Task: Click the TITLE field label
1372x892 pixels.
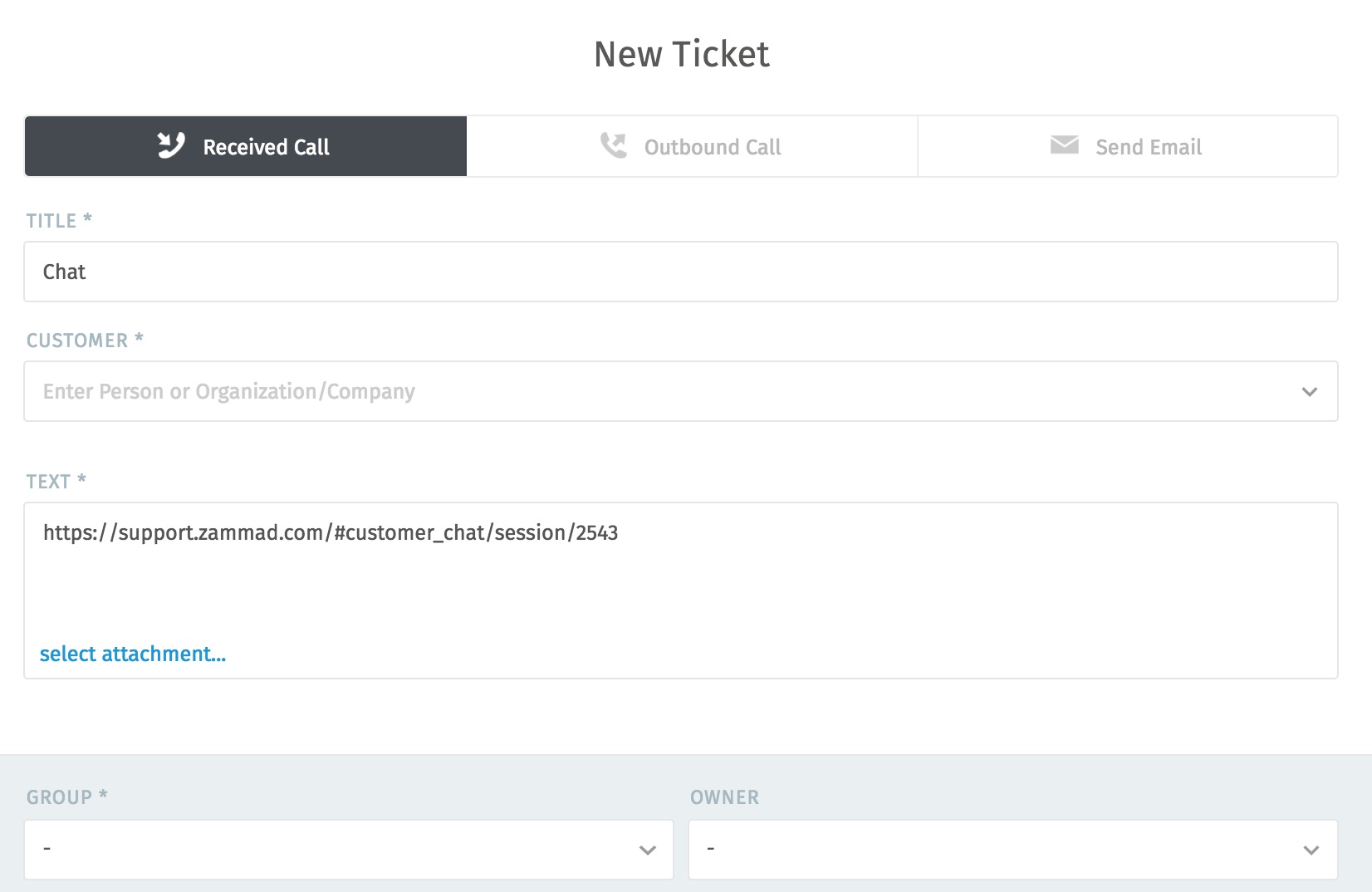Action: (57, 220)
